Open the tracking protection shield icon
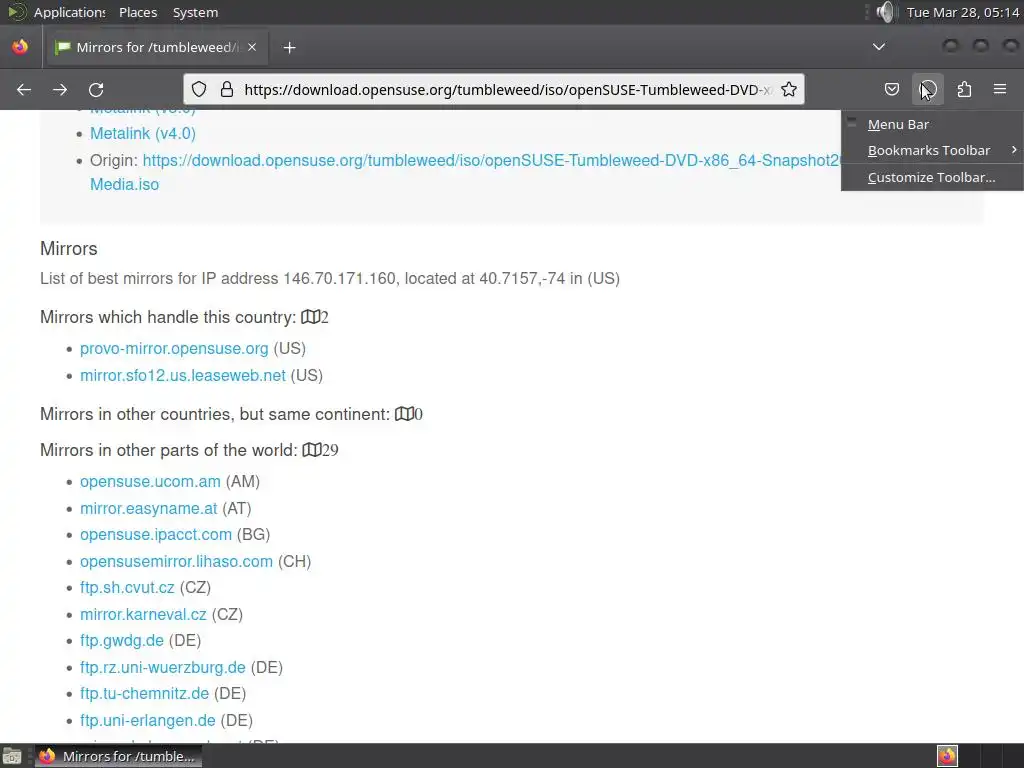Screen dimensions: 1024x768 [199, 89]
